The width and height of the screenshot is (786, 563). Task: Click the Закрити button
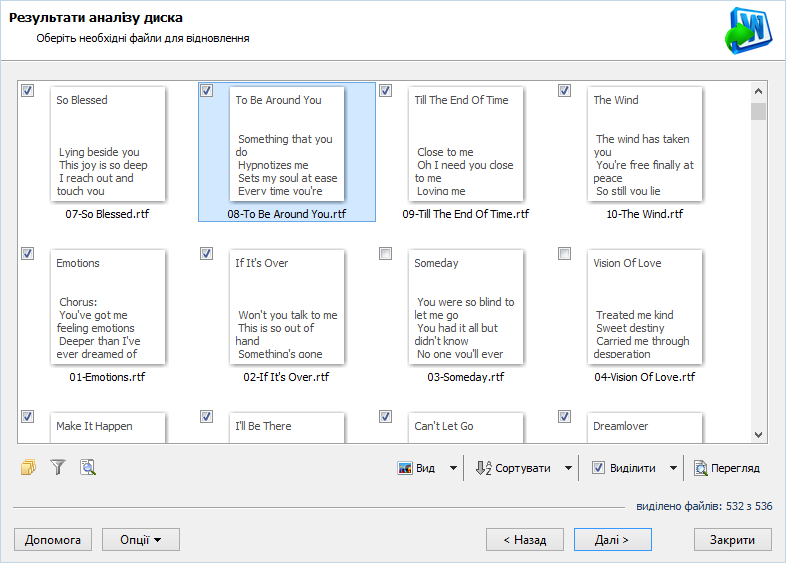pyautogui.click(x=732, y=540)
